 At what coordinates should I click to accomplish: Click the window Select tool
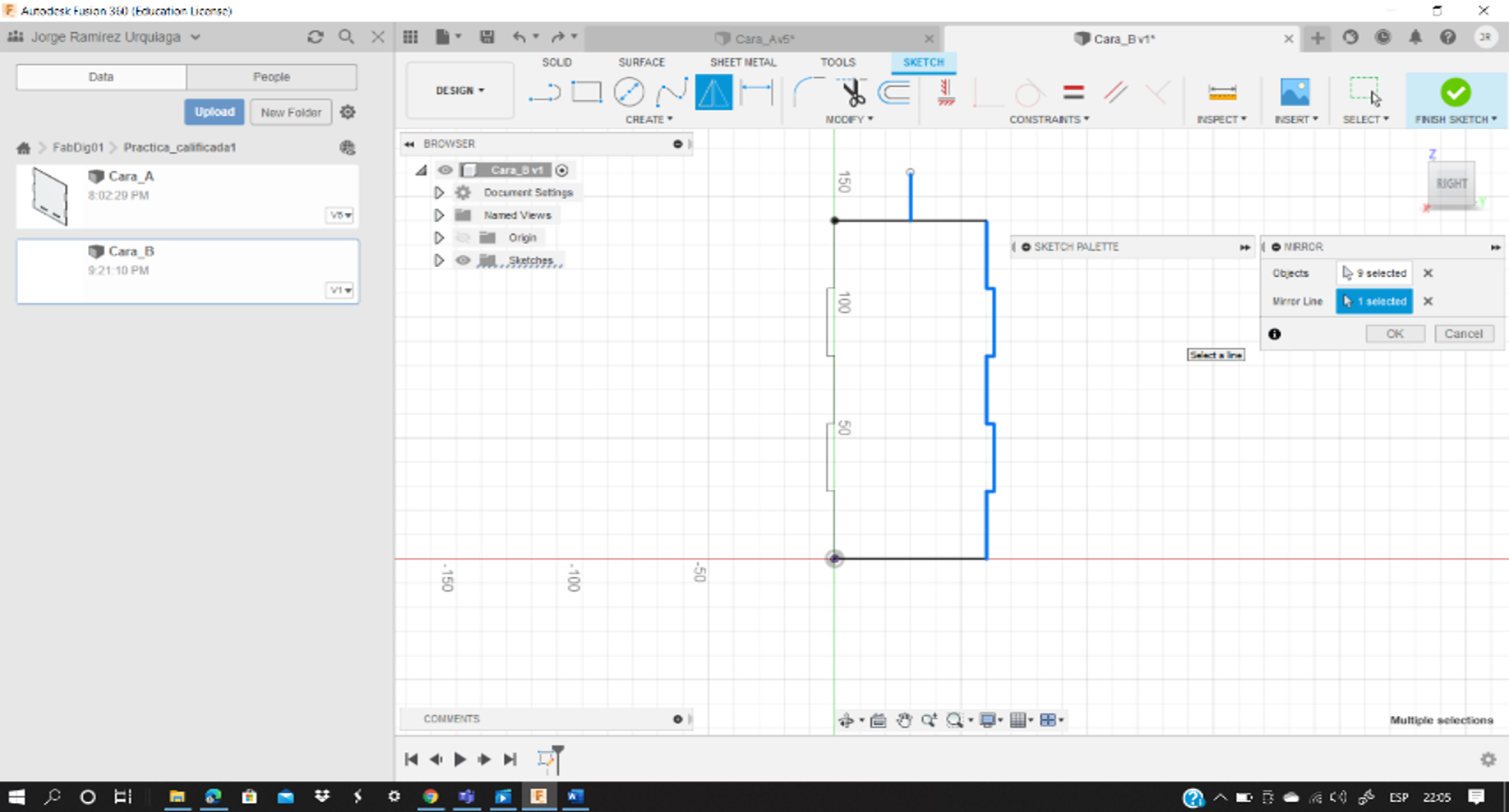click(1365, 92)
